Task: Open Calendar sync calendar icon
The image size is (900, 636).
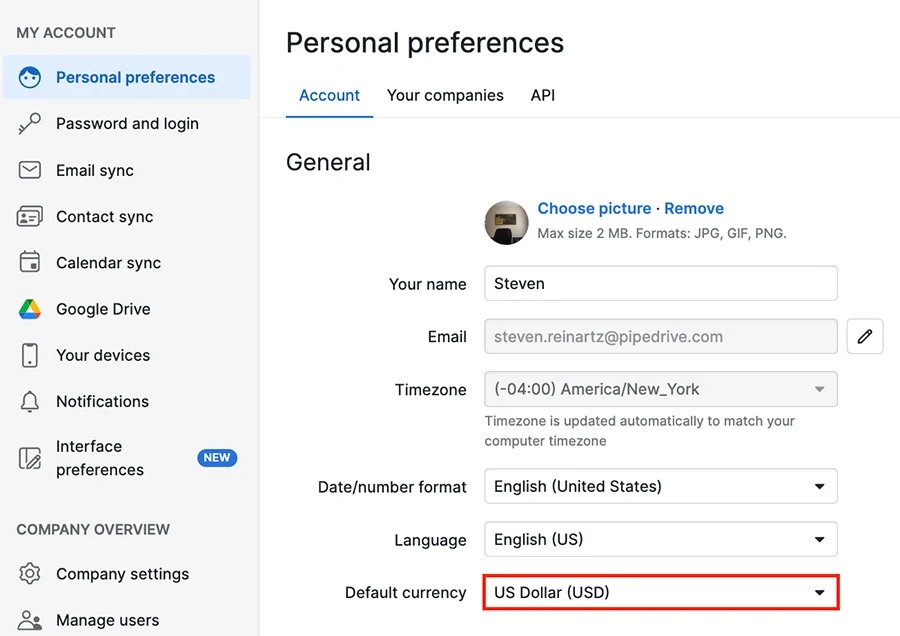Action: pos(29,262)
